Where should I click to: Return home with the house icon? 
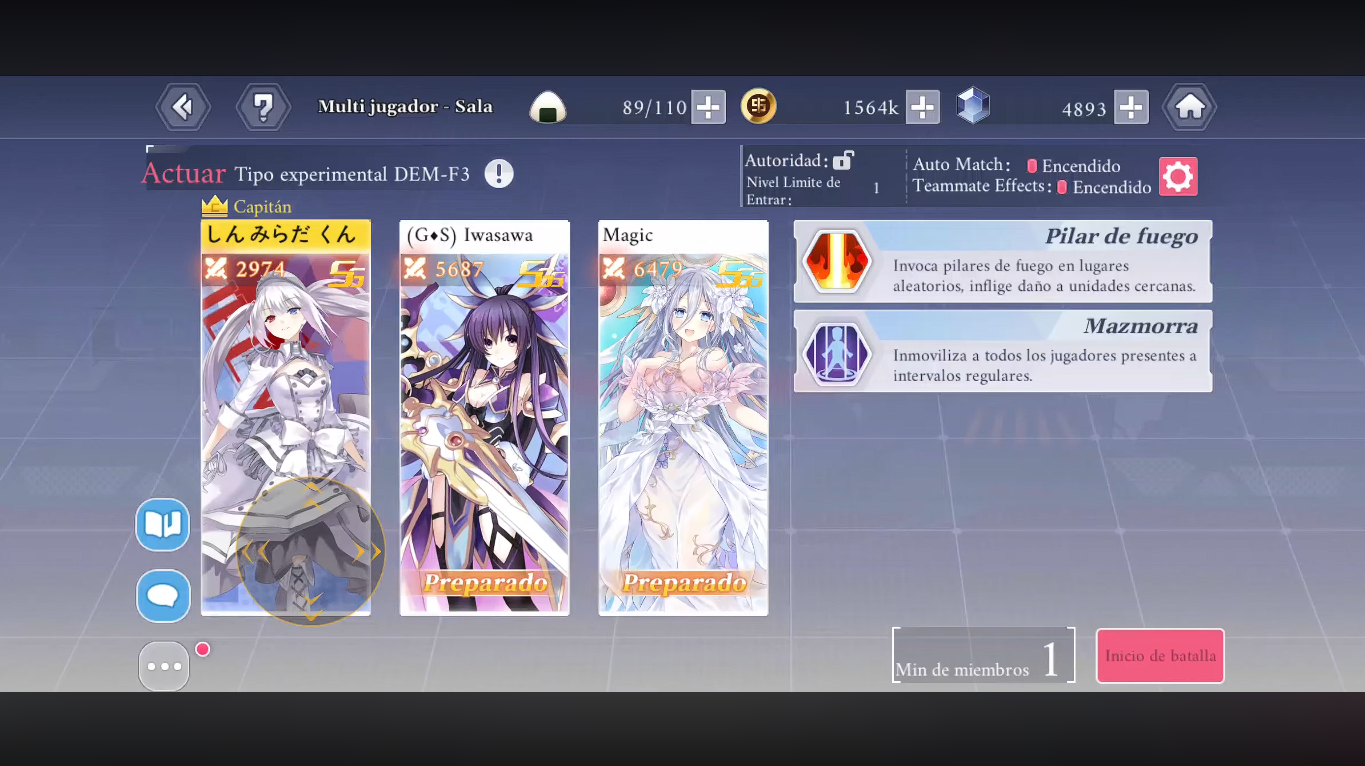1189,107
